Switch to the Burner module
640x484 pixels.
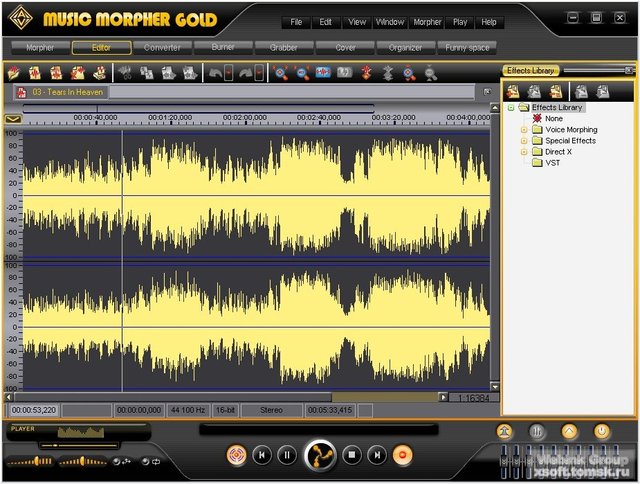point(223,48)
